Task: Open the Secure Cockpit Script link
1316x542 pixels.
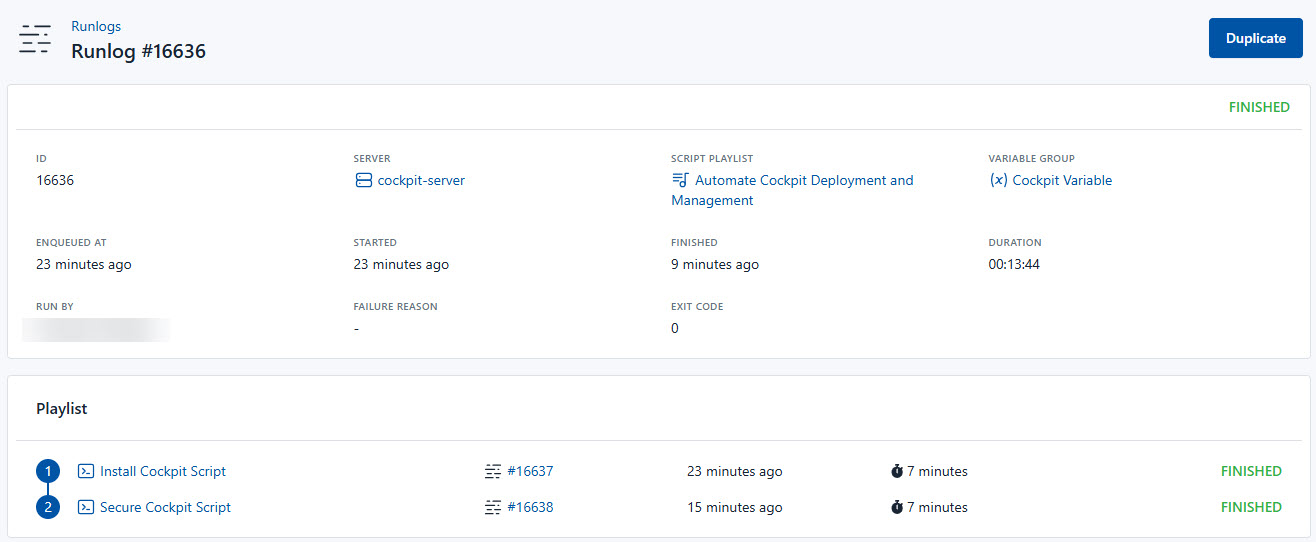Action: 165,507
